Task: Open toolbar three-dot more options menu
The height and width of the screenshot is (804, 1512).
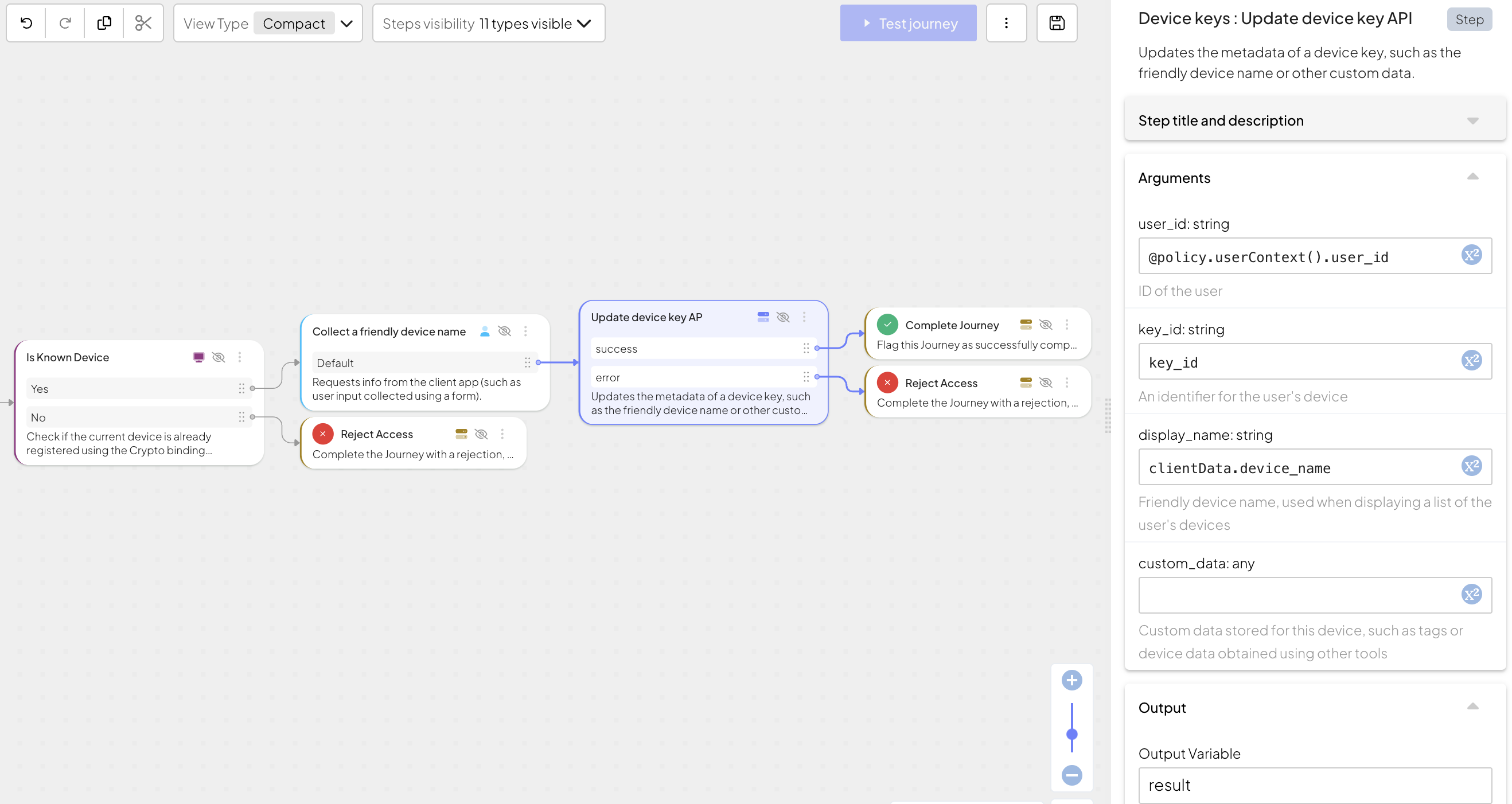Action: [1006, 24]
